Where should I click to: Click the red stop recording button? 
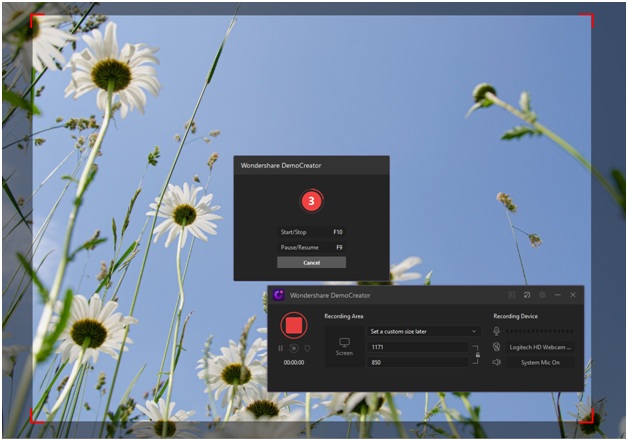[x=294, y=327]
